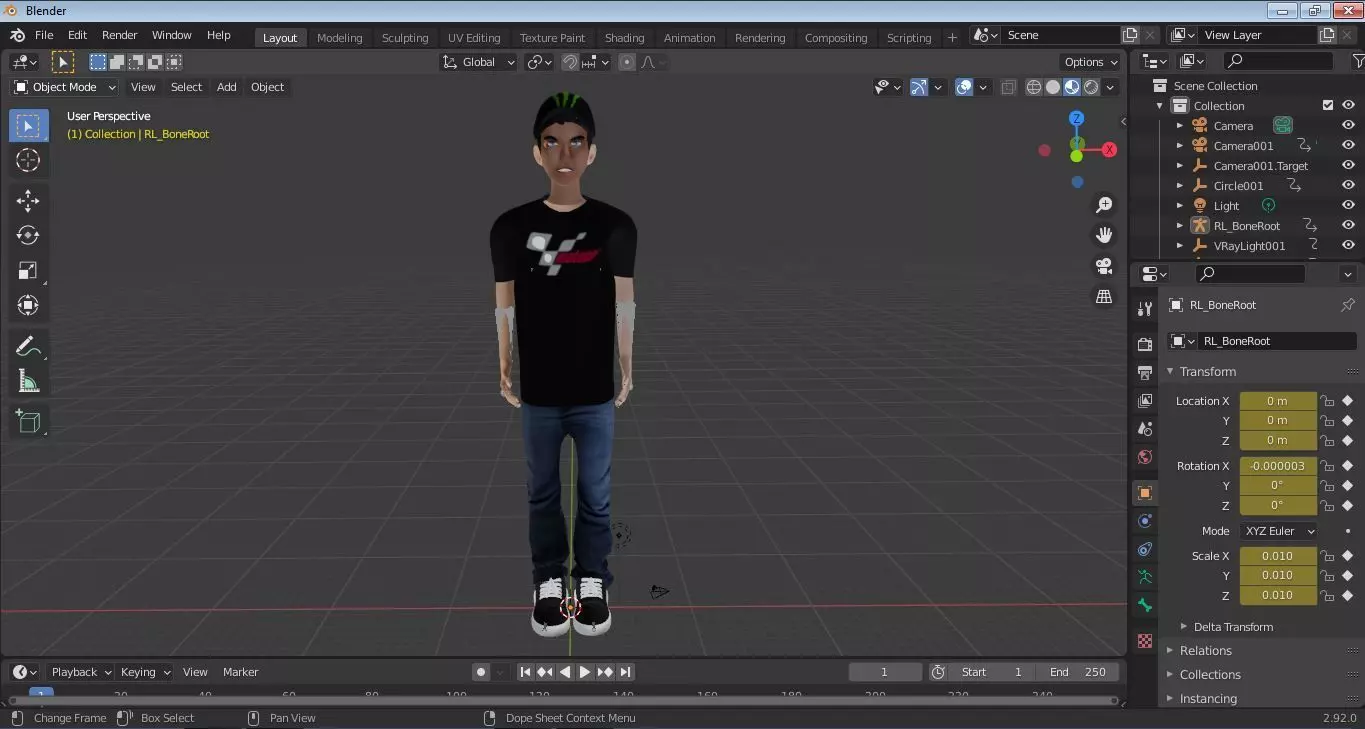Open the World properties tab
The height and width of the screenshot is (729, 1365).
pos(1145,457)
